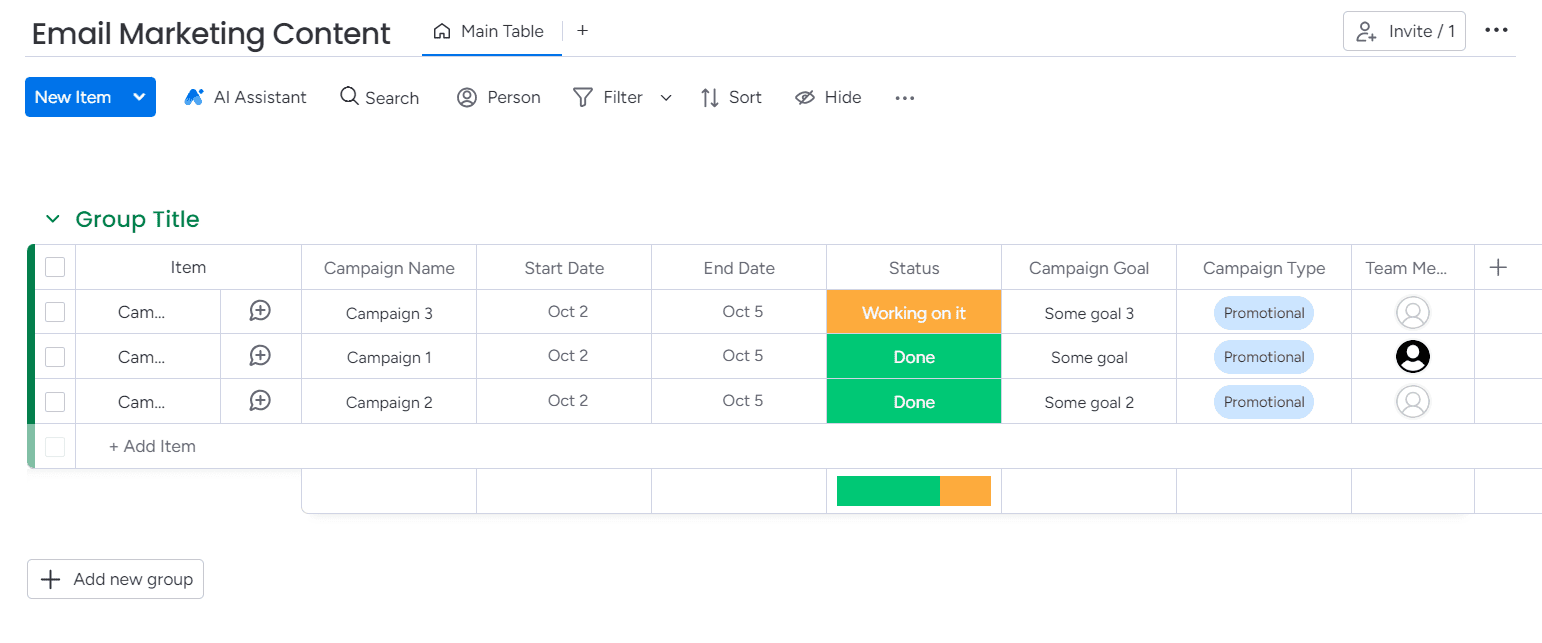
Task: Toggle Hide columns eye icon
Action: pyautogui.click(x=805, y=97)
